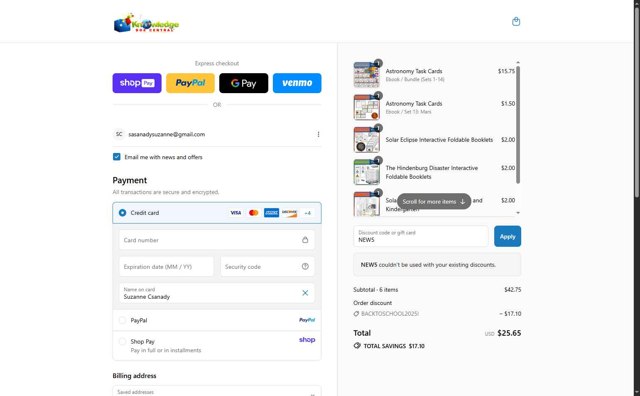The image size is (640, 396).
Task: Focus the Card number field
Action: (x=217, y=240)
